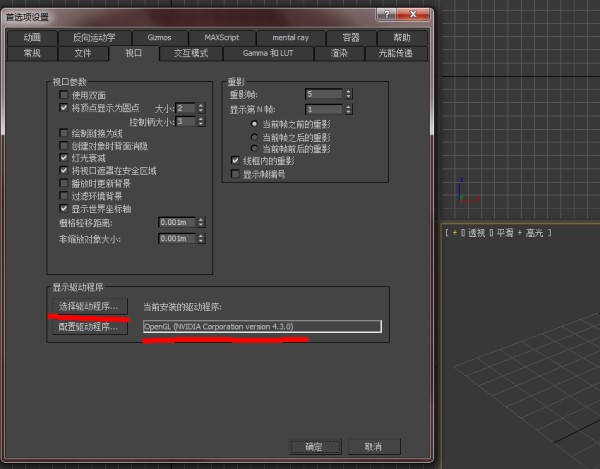Switch to the 反向运动学 tab
Image resolution: width=600 pixels, height=469 pixels.
(x=94, y=37)
